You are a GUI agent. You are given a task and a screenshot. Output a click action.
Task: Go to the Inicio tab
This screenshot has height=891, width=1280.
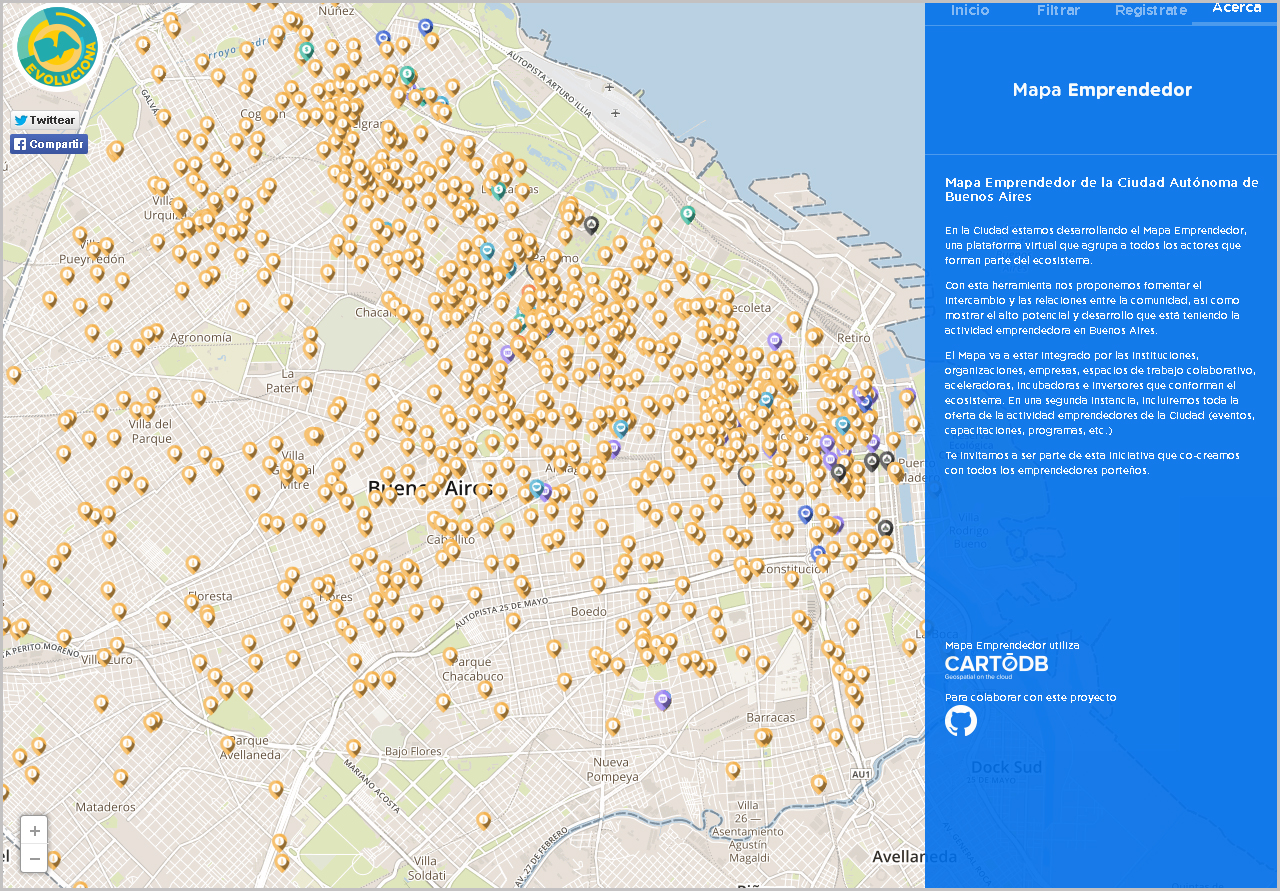tap(970, 10)
